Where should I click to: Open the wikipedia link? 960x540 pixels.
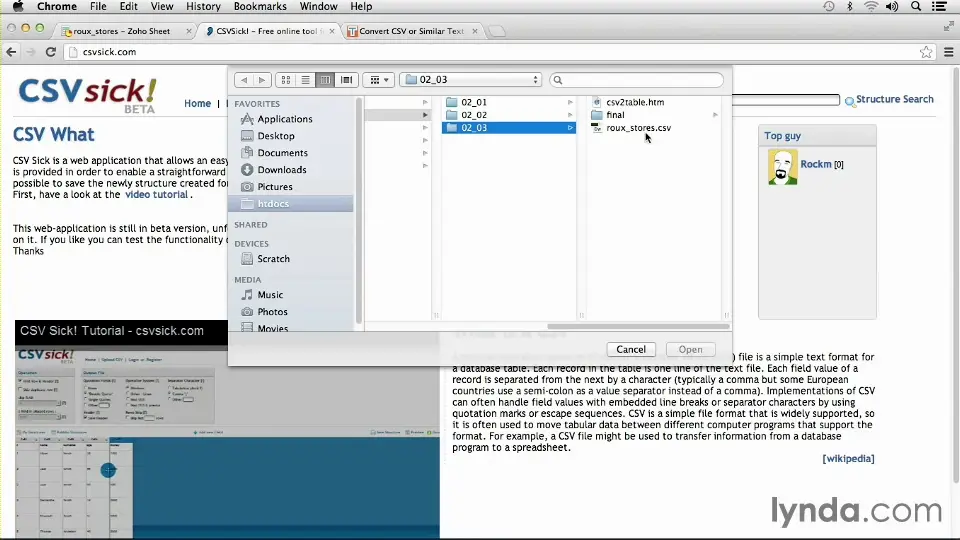(x=848, y=459)
